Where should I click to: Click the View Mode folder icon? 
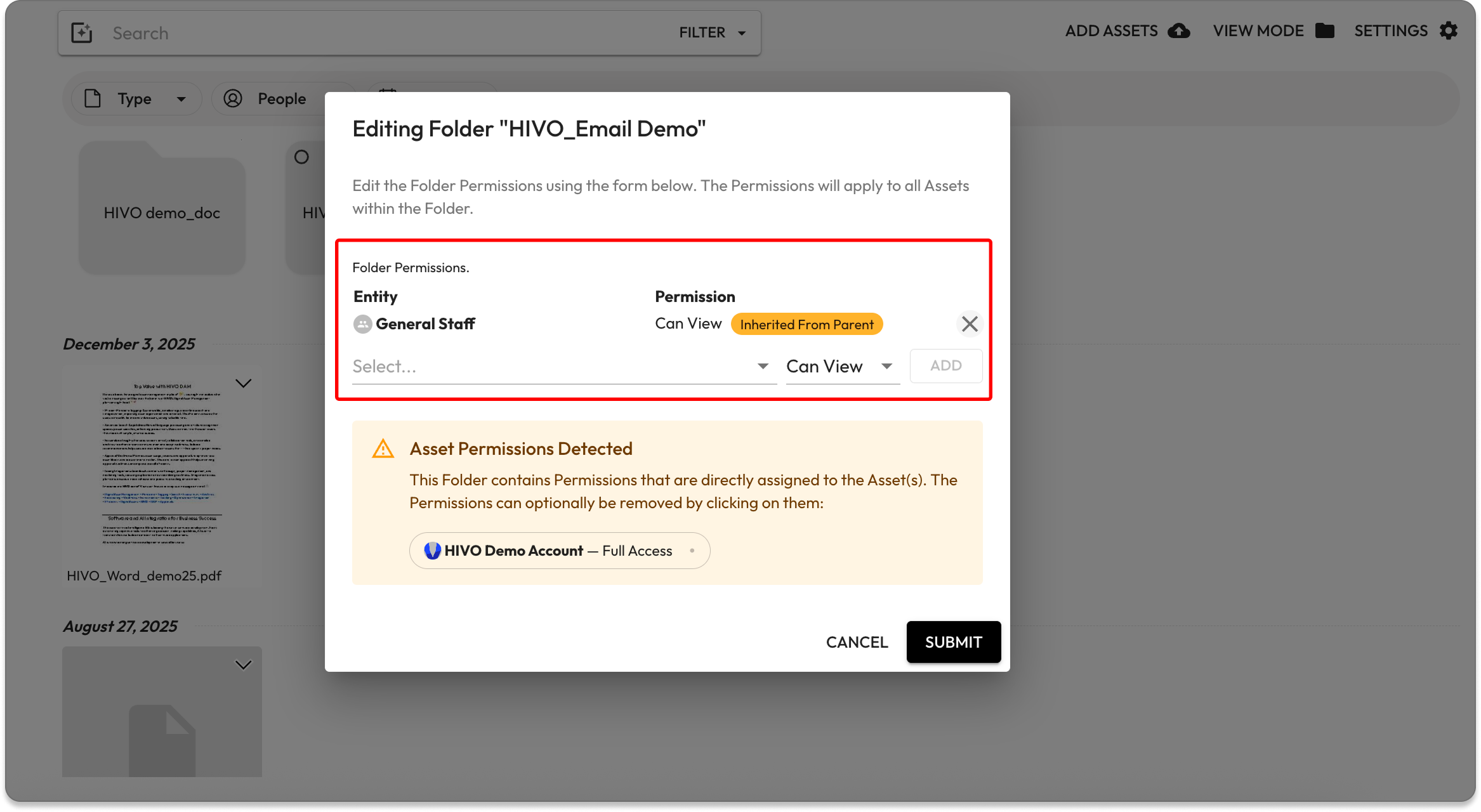[x=1325, y=31]
